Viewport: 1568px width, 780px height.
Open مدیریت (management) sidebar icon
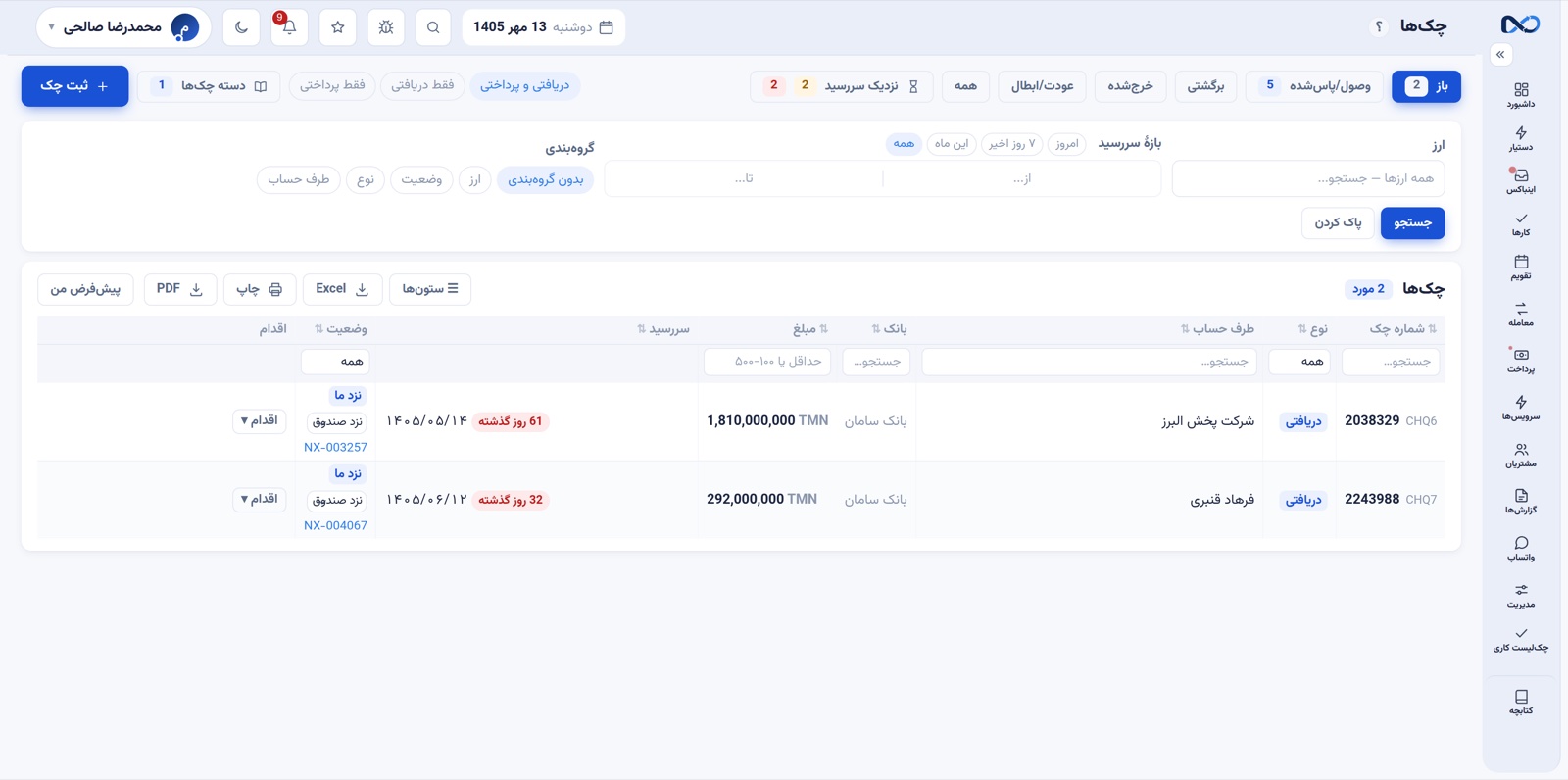pyautogui.click(x=1521, y=596)
